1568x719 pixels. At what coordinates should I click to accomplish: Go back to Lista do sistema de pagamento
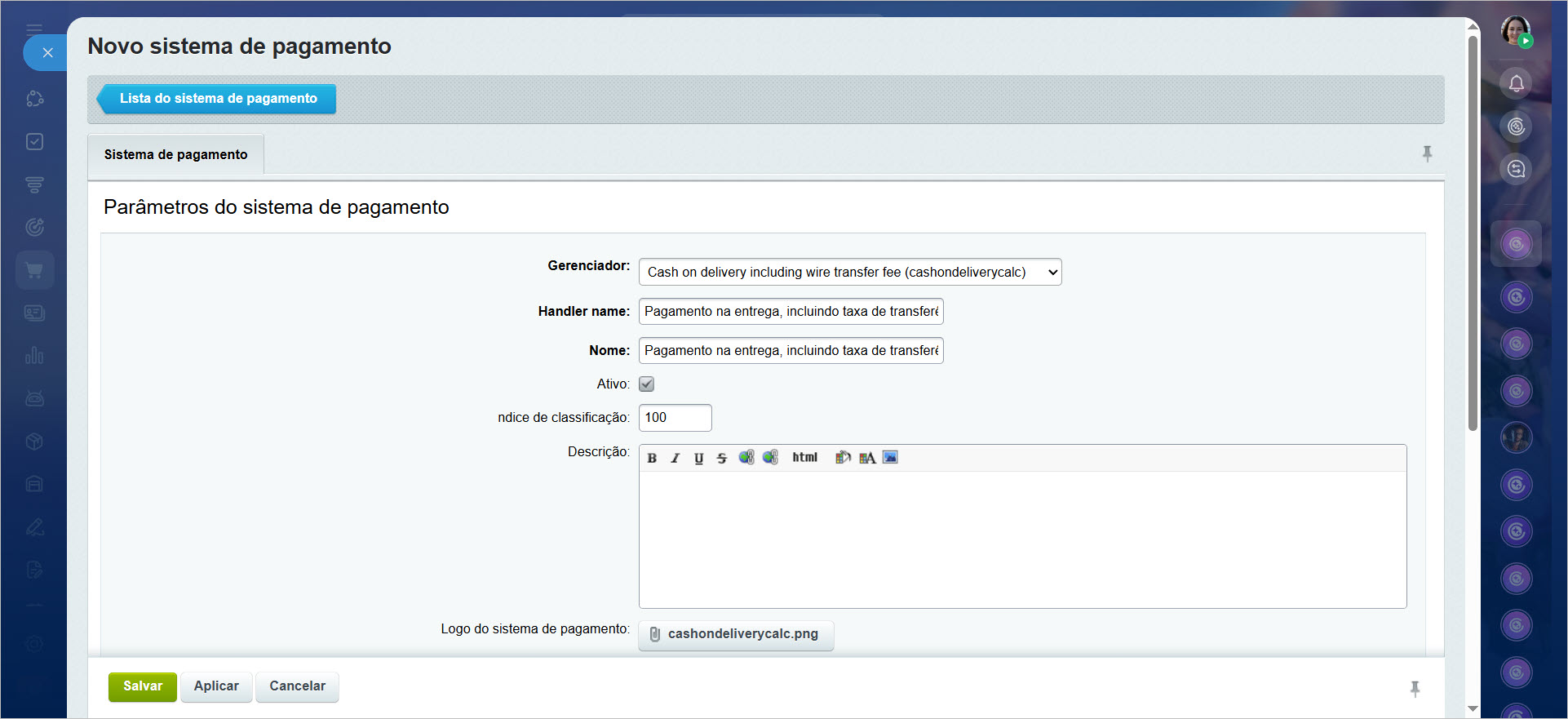point(217,99)
